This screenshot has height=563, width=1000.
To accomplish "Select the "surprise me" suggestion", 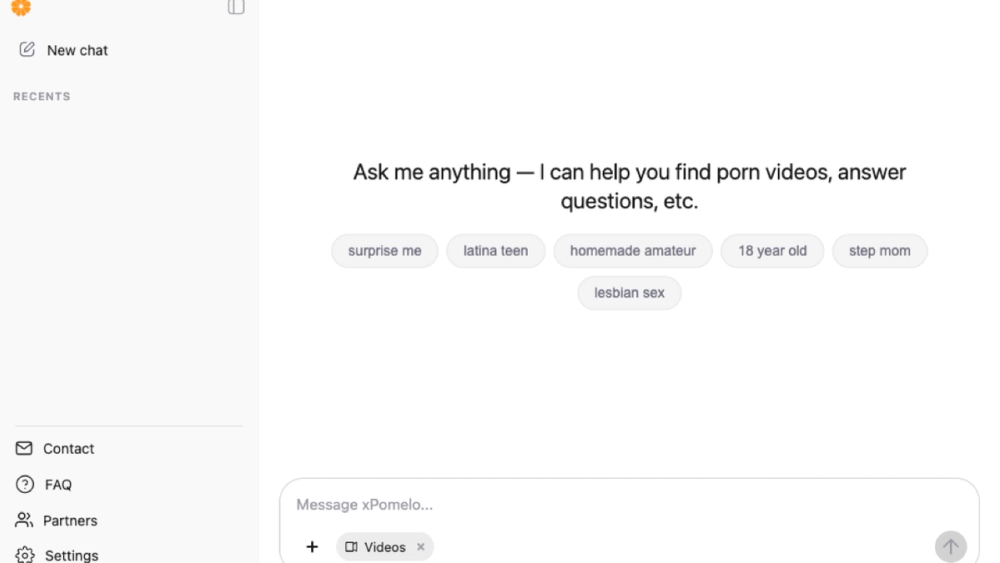I will 385,251.
